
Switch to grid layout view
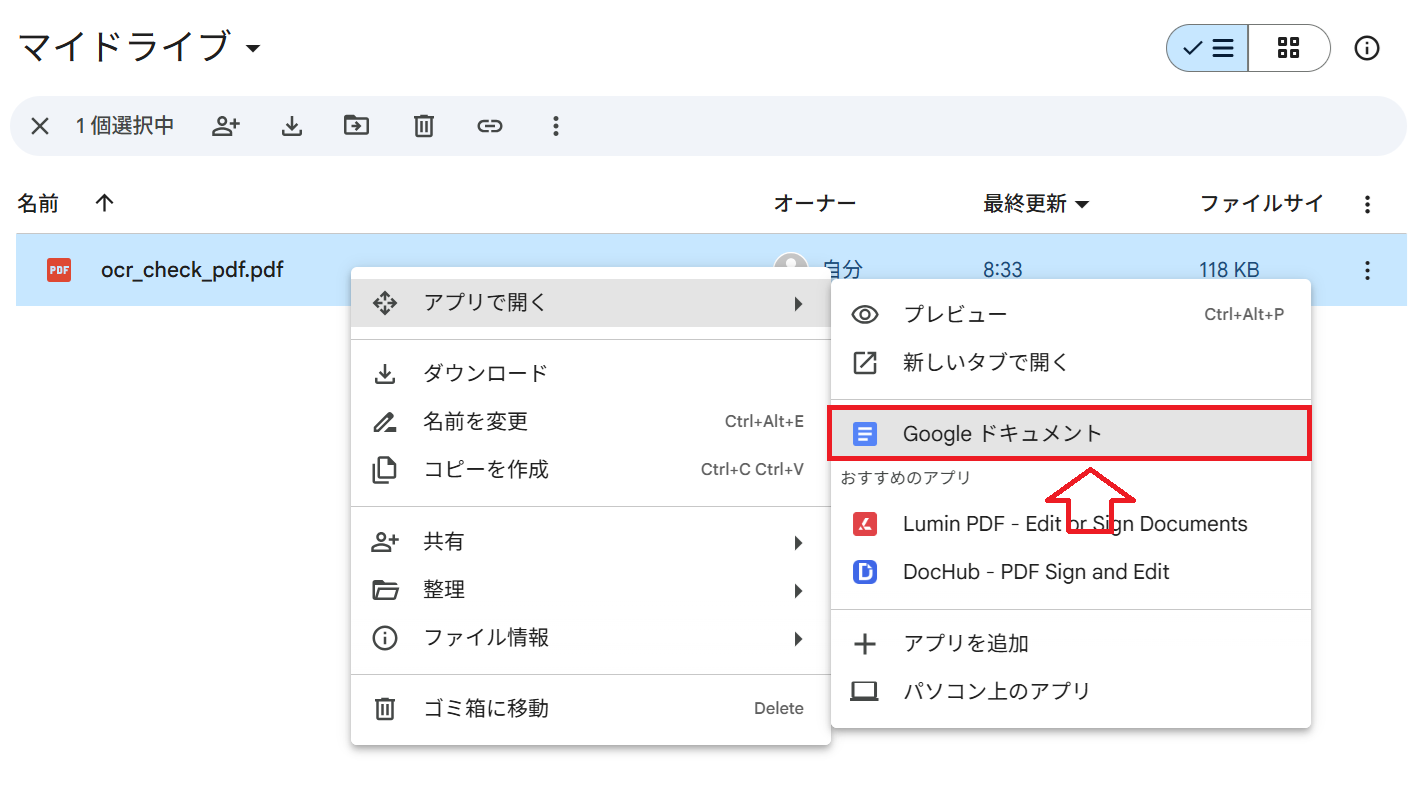tap(1289, 48)
